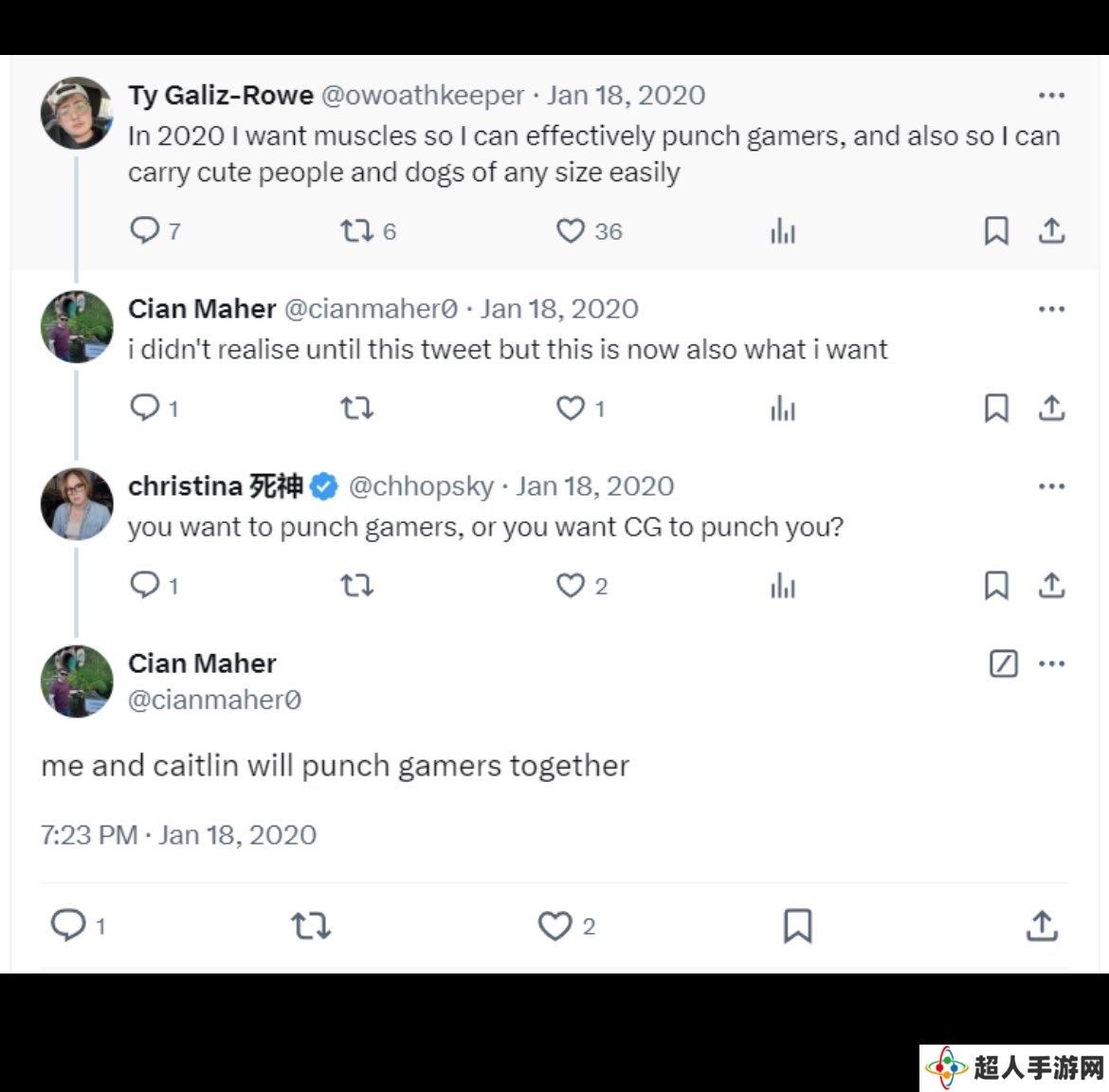Open the 7:23 PM Jan 18, 2020 timestamp
Image resolution: width=1109 pixels, height=1092 pixels.
click(x=179, y=835)
